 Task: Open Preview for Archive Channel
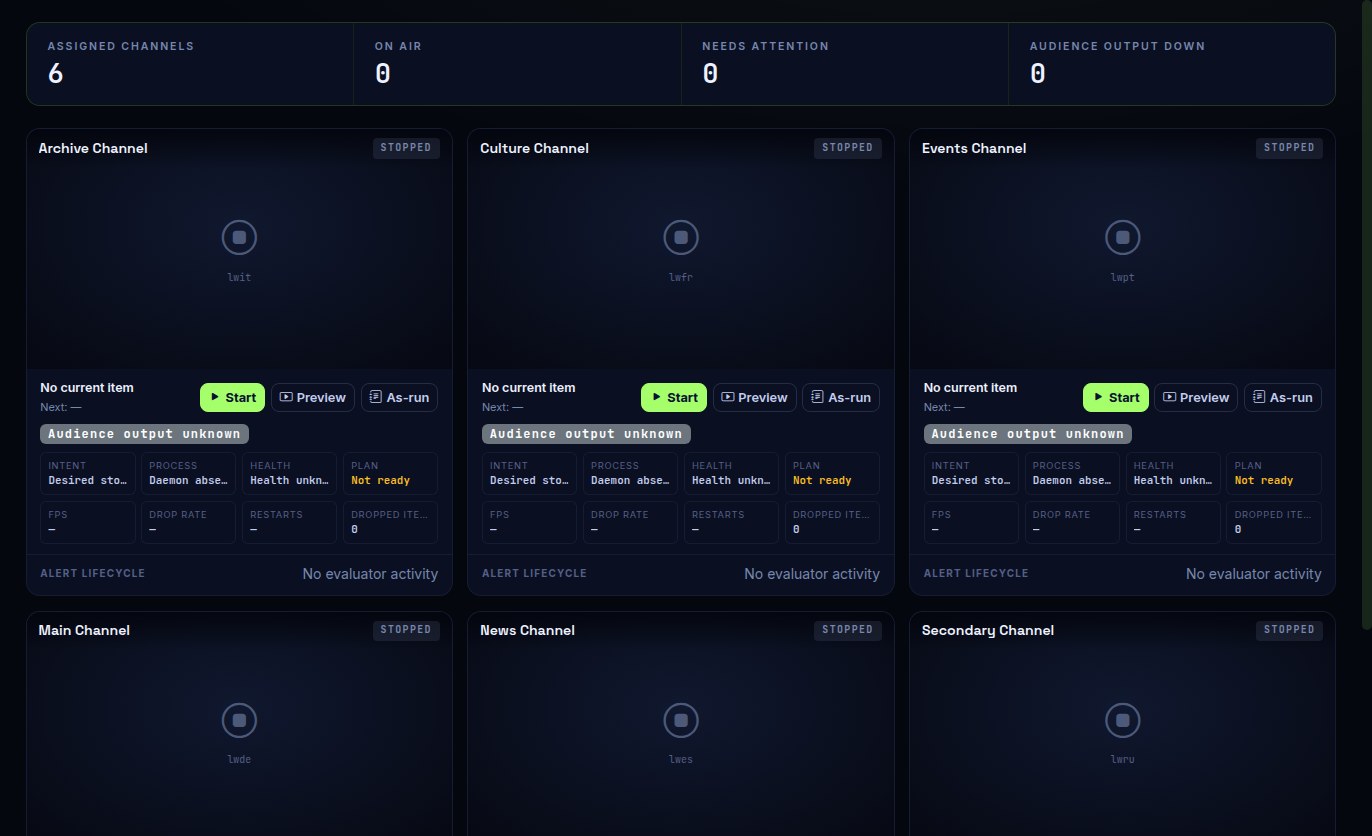click(x=313, y=397)
